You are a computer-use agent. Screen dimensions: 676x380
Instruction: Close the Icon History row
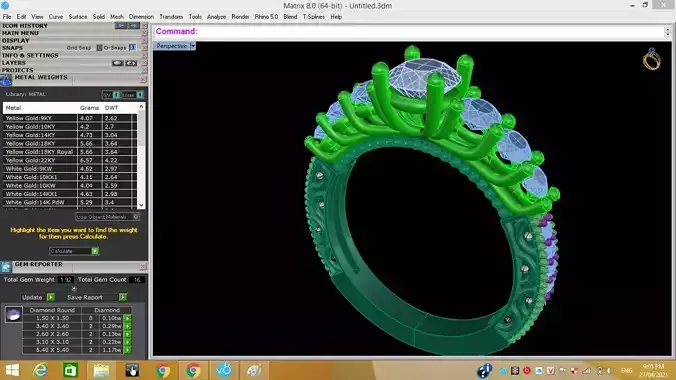(x=144, y=26)
